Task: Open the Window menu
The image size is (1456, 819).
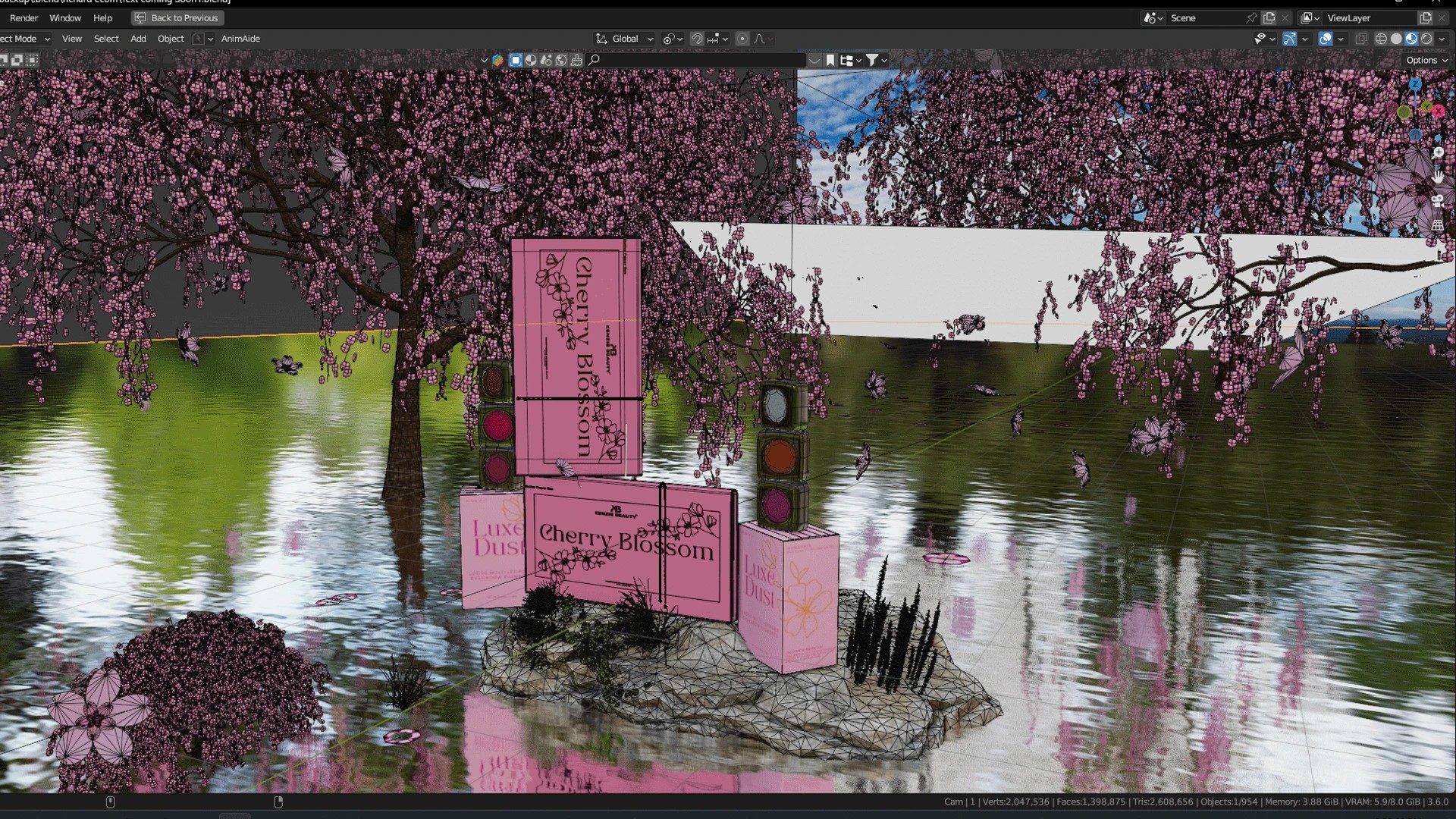Action: 65,17
